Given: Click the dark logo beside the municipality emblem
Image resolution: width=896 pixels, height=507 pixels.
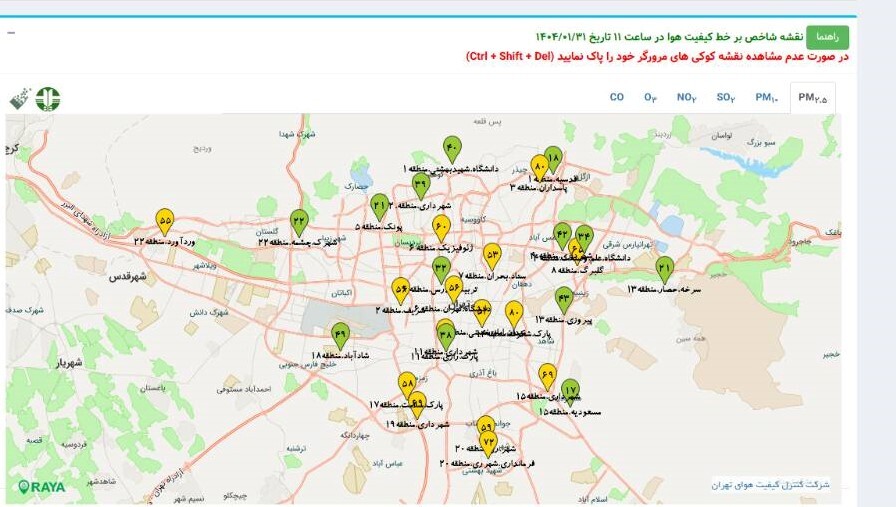Looking at the screenshot, I should [21, 98].
